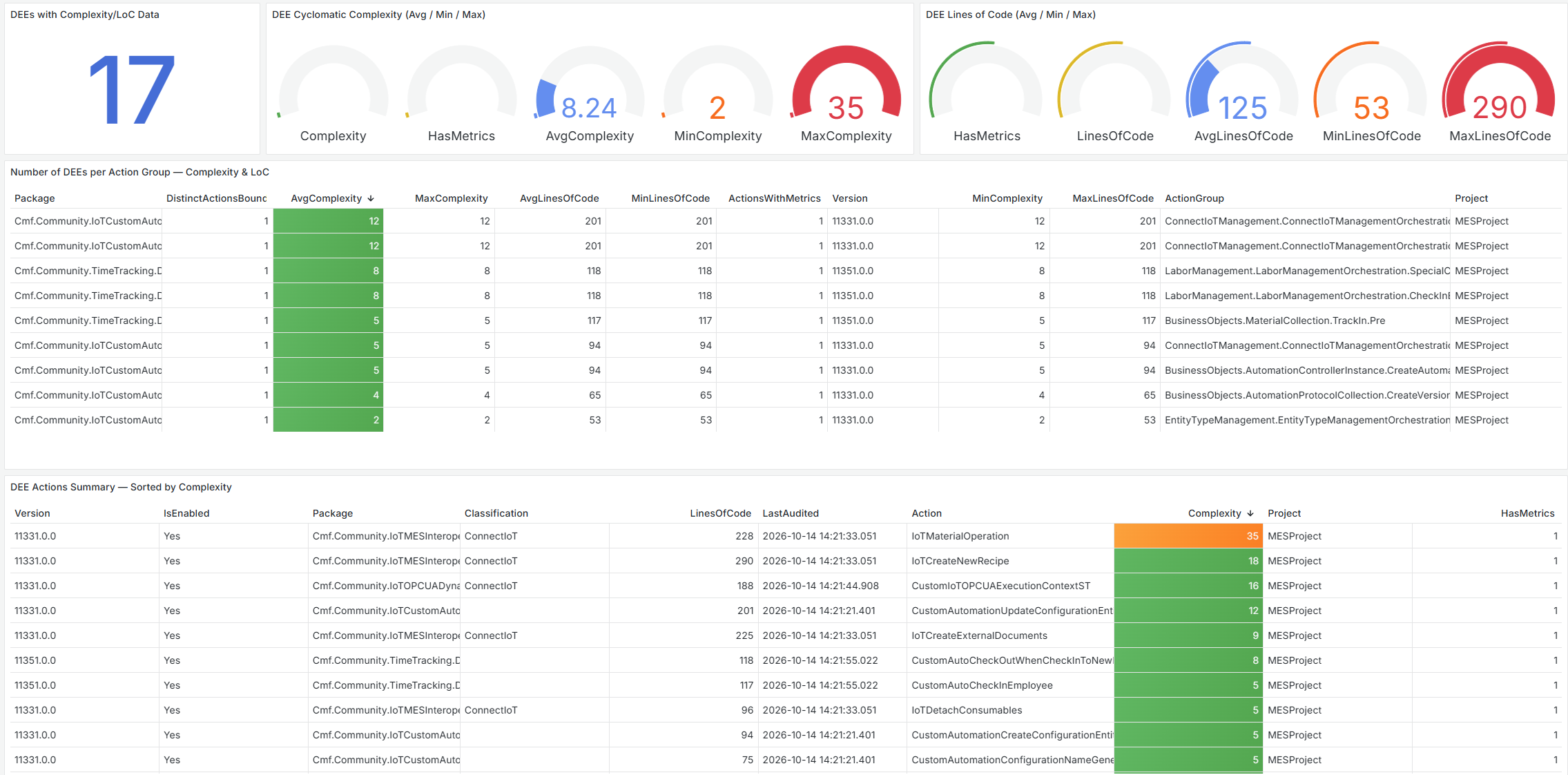1568x775 pixels.
Task: Sort by MaxLinesOfCode column header
Action: pyautogui.click(x=1112, y=198)
